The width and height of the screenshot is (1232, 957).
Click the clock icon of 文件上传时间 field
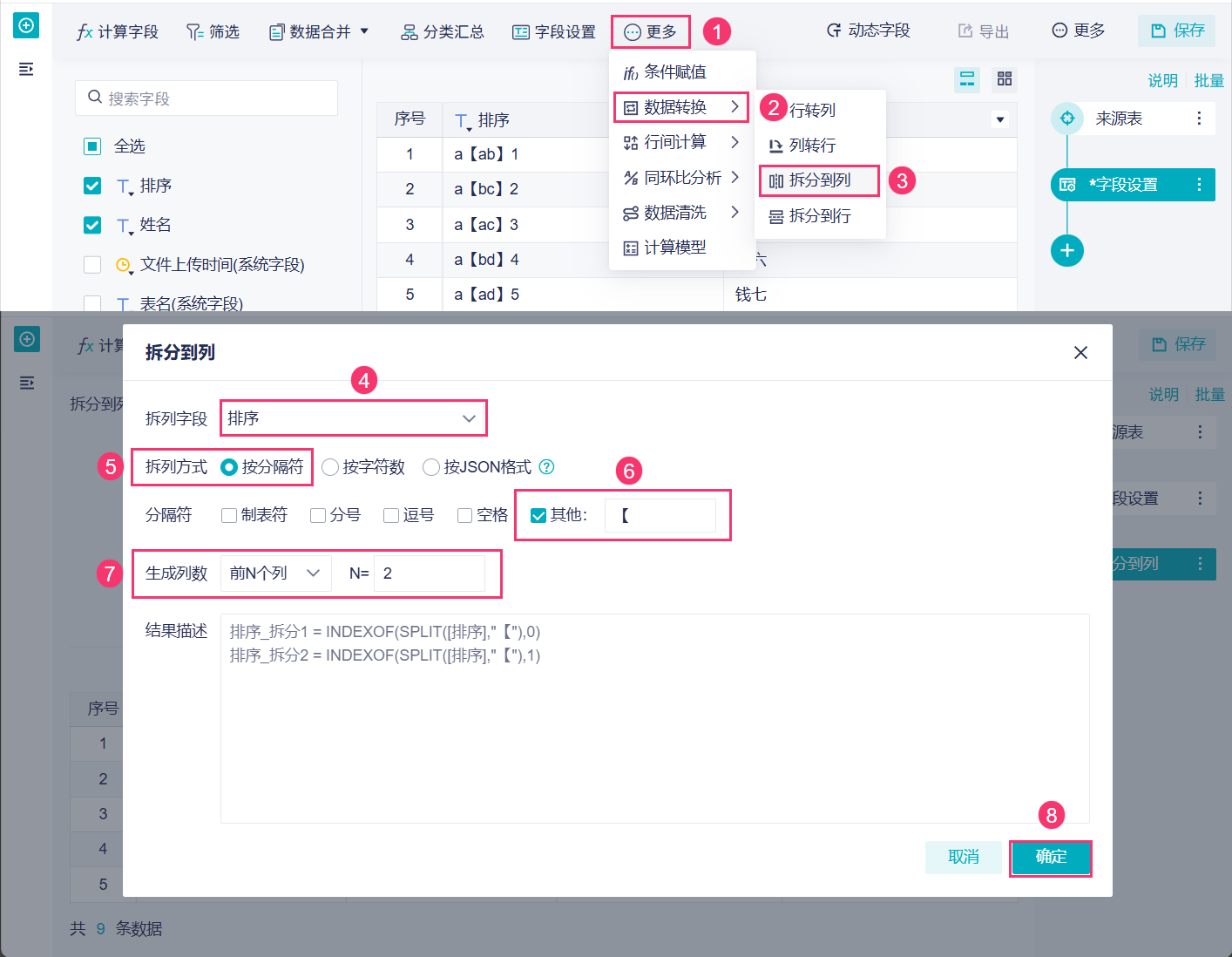click(123, 265)
